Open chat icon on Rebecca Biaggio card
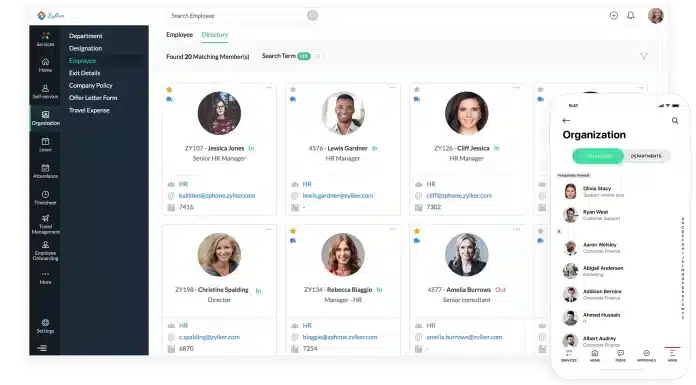The height and width of the screenshot is (385, 696). point(293,241)
